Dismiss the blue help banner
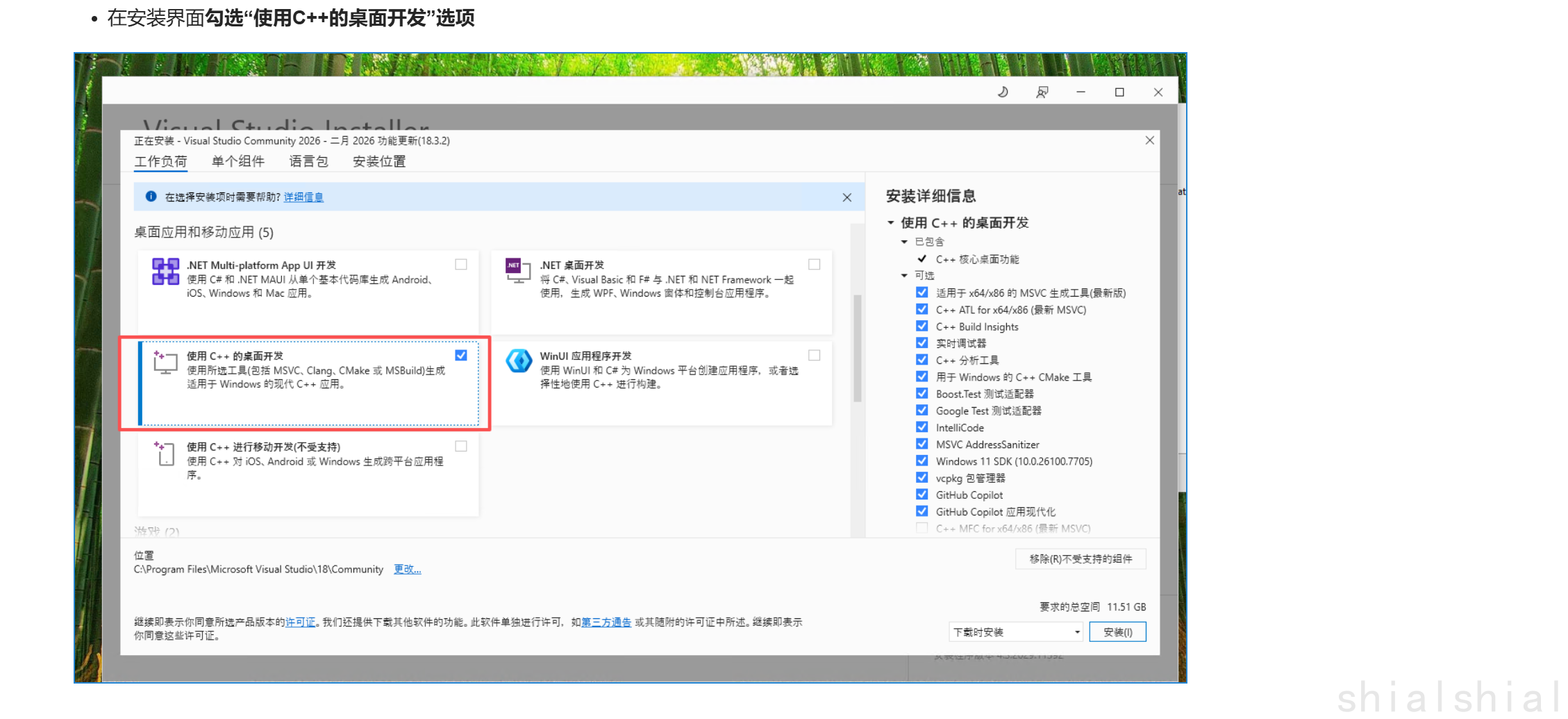Viewport: 1568px width, 719px height. [846, 197]
